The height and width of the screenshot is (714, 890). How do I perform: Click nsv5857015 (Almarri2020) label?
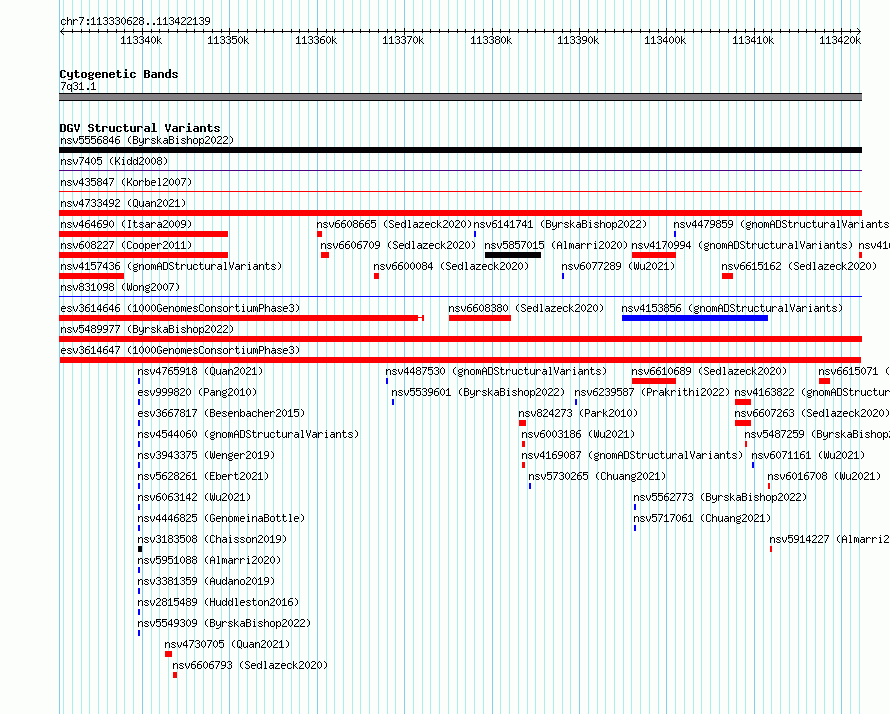pos(556,245)
